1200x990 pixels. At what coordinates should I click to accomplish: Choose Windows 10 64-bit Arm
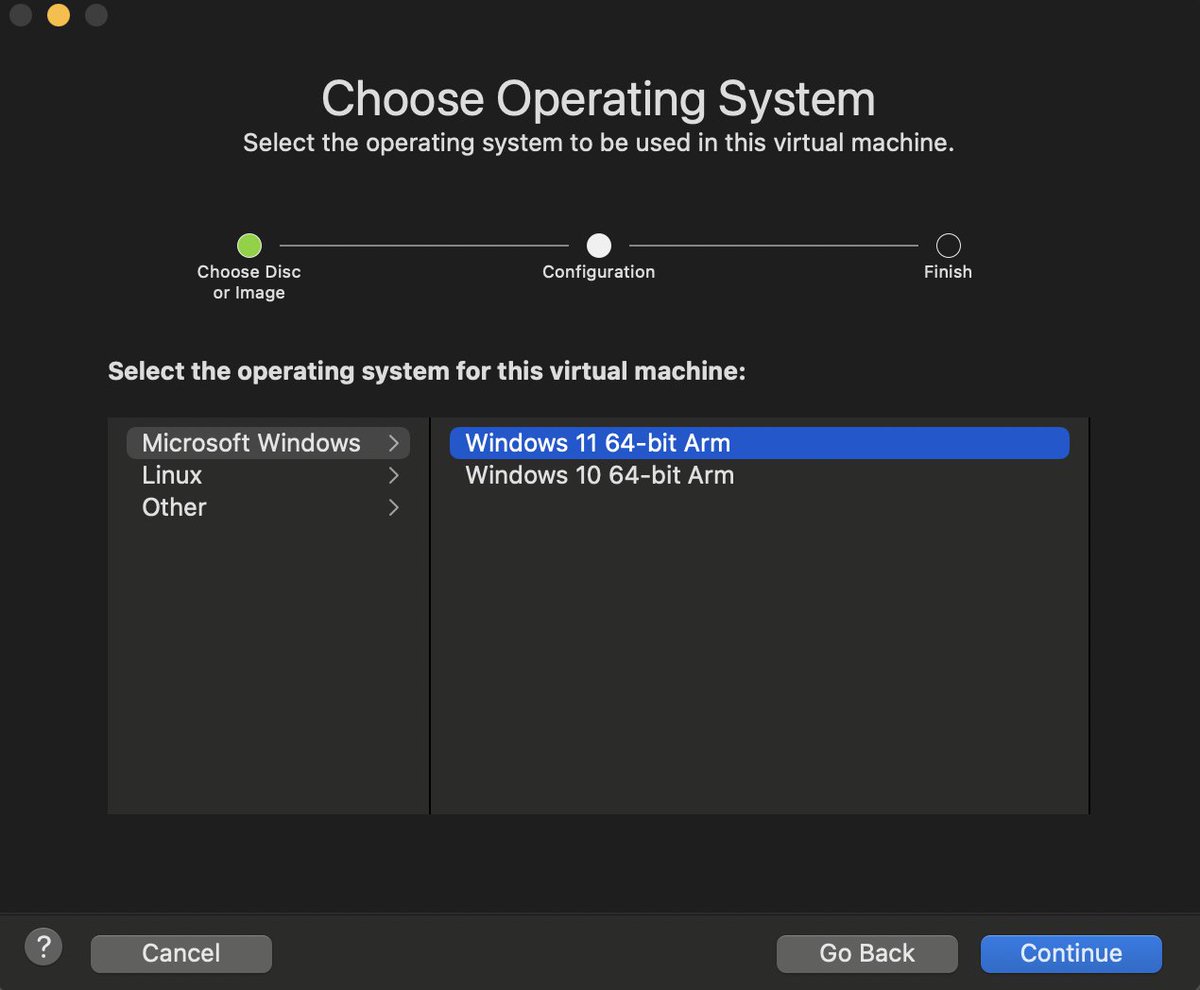point(759,475)
